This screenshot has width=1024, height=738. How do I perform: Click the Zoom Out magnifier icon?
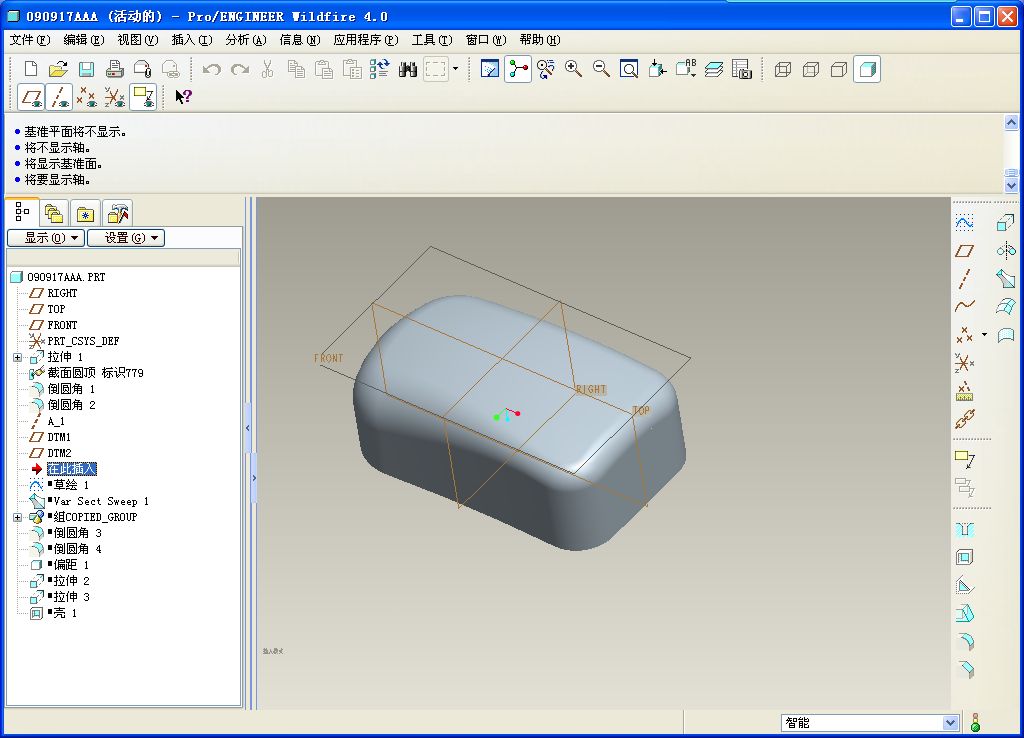pos(601,69)
